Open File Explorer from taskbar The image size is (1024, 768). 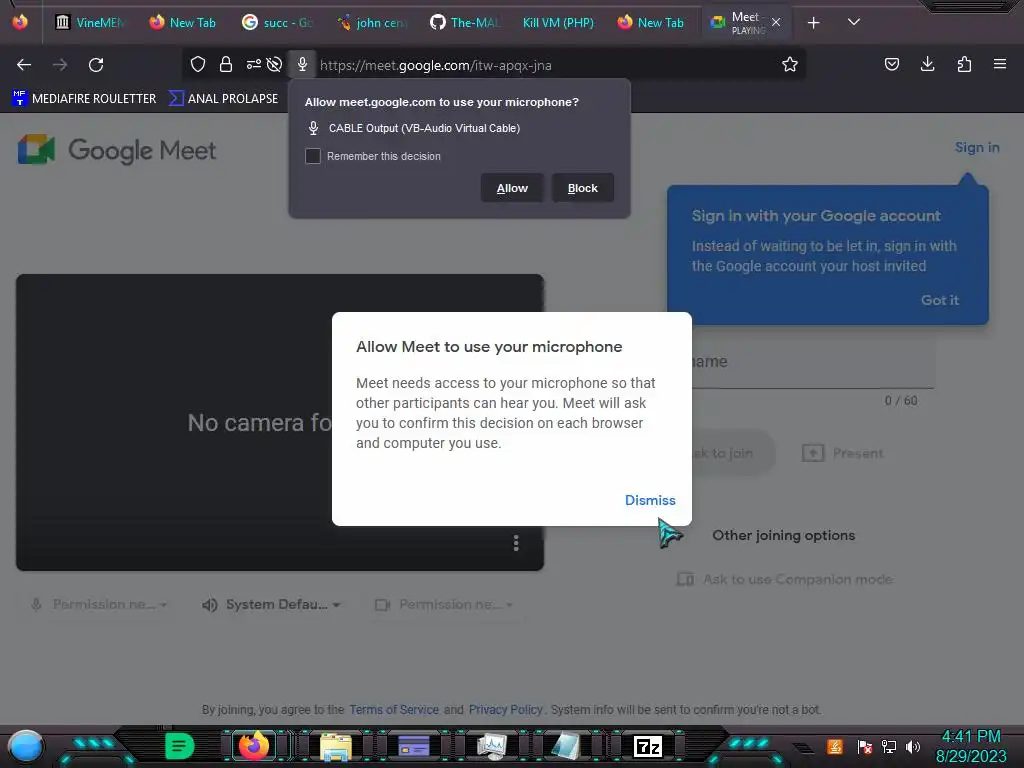pyautogui.click(x=335, y=746)
